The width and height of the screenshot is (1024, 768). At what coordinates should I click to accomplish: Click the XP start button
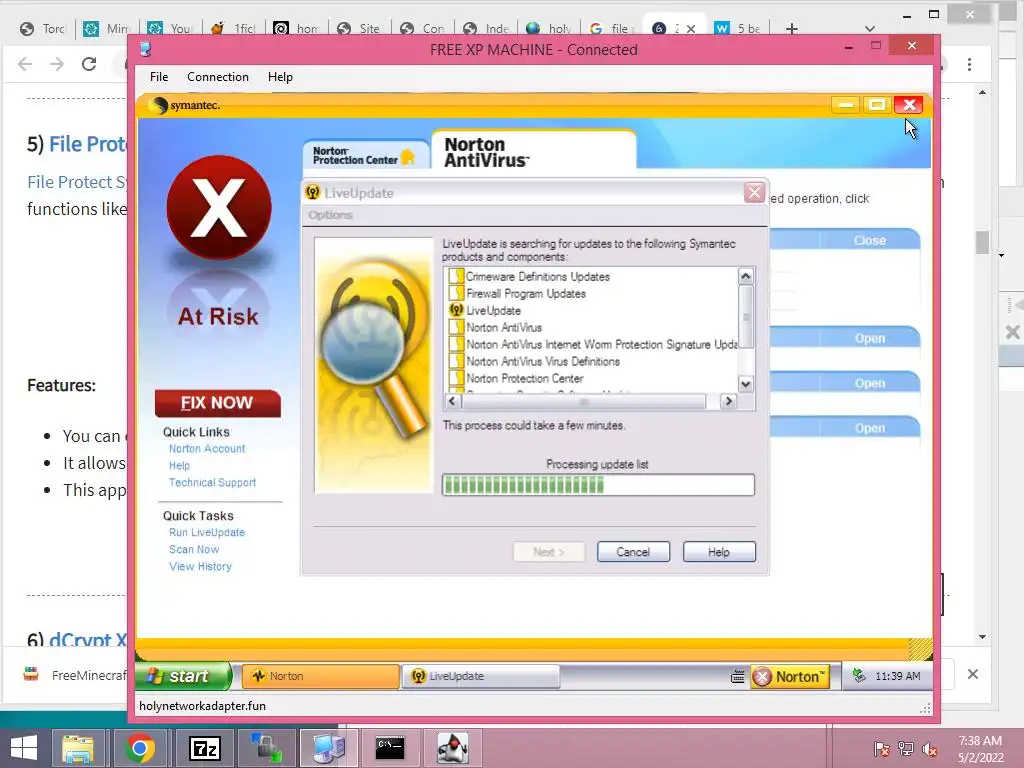pyautogui.click(x=184, y=676)
